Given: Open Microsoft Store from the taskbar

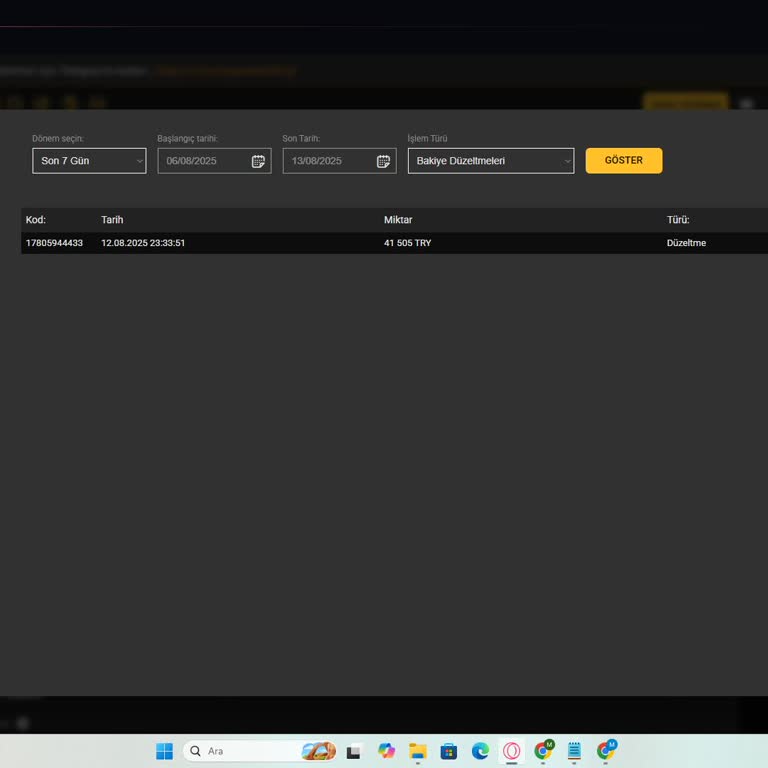Looking at the screenshot, I should 449,751.
